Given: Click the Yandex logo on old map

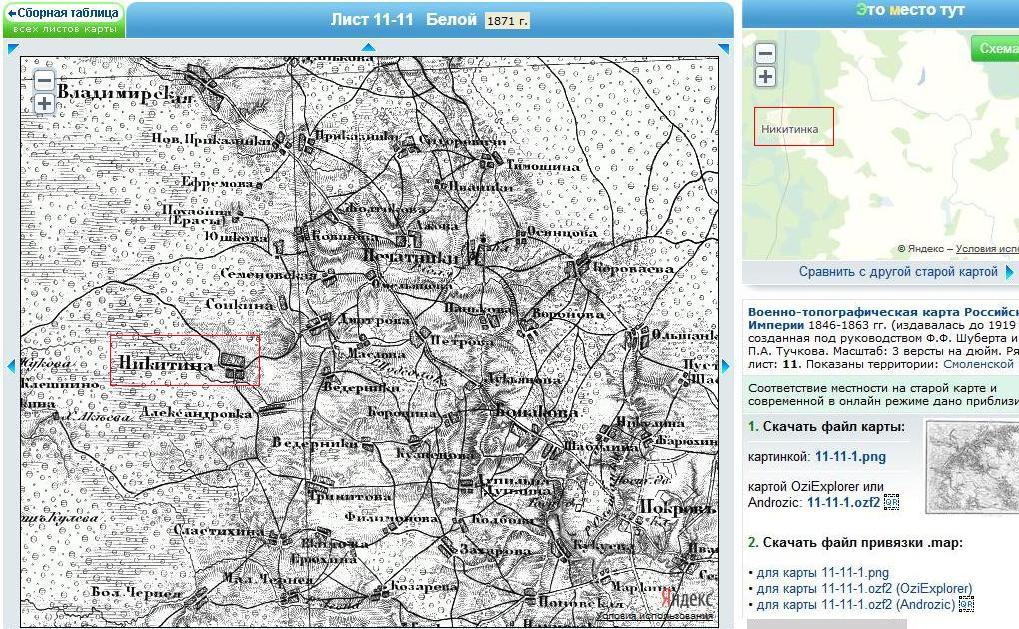Looking at the screenshot, I should (686, 597).
